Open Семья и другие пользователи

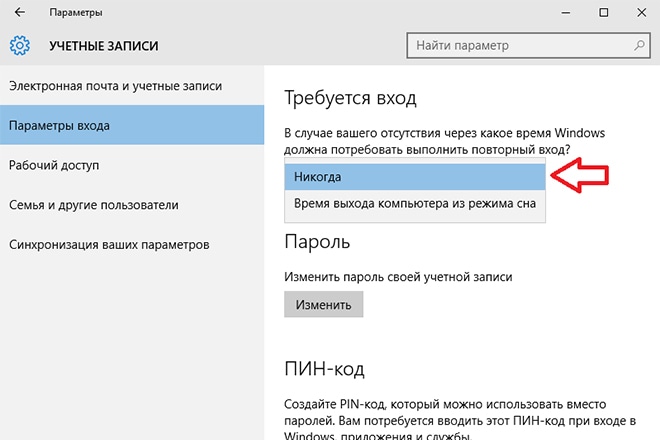click(x=93, y=205)
